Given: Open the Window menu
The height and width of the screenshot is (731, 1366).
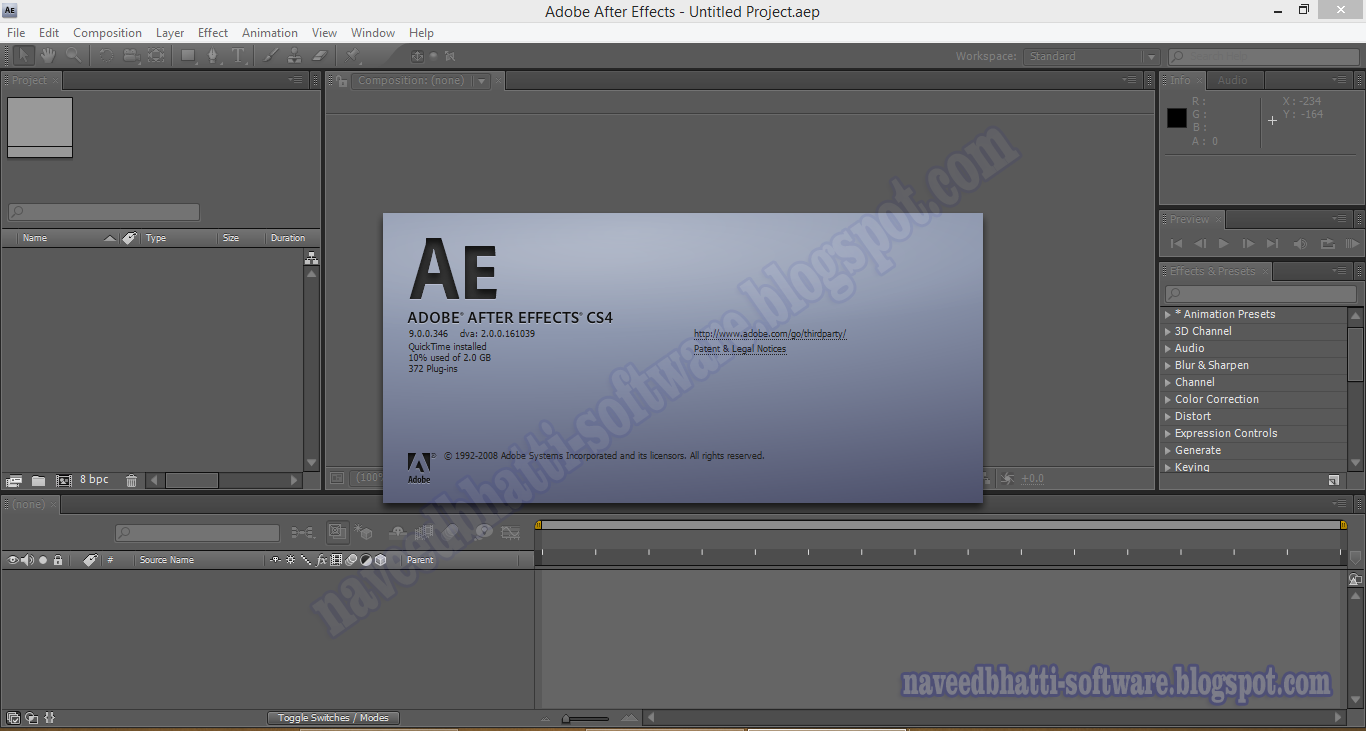Looking at the screenshot, I should [x=373, y=33].
